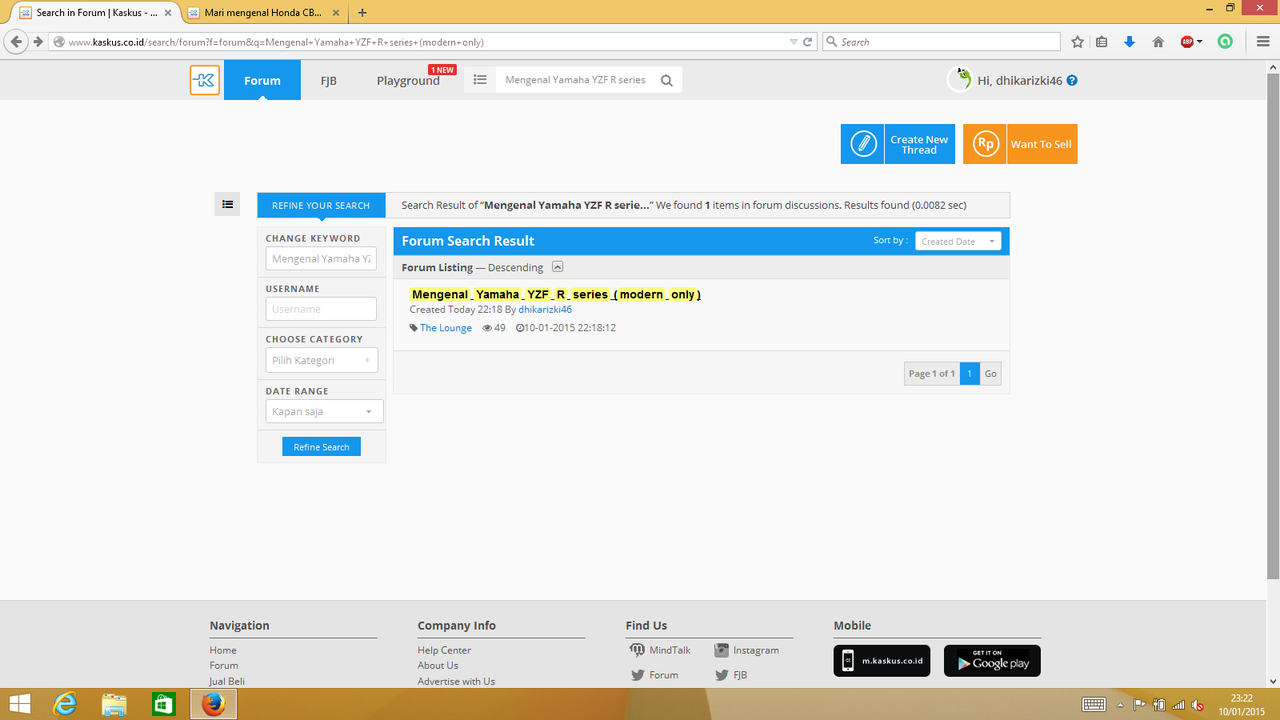
Task: Open File Explorer from taskbar
Action: pyautogui.click(x=114, y=704)
